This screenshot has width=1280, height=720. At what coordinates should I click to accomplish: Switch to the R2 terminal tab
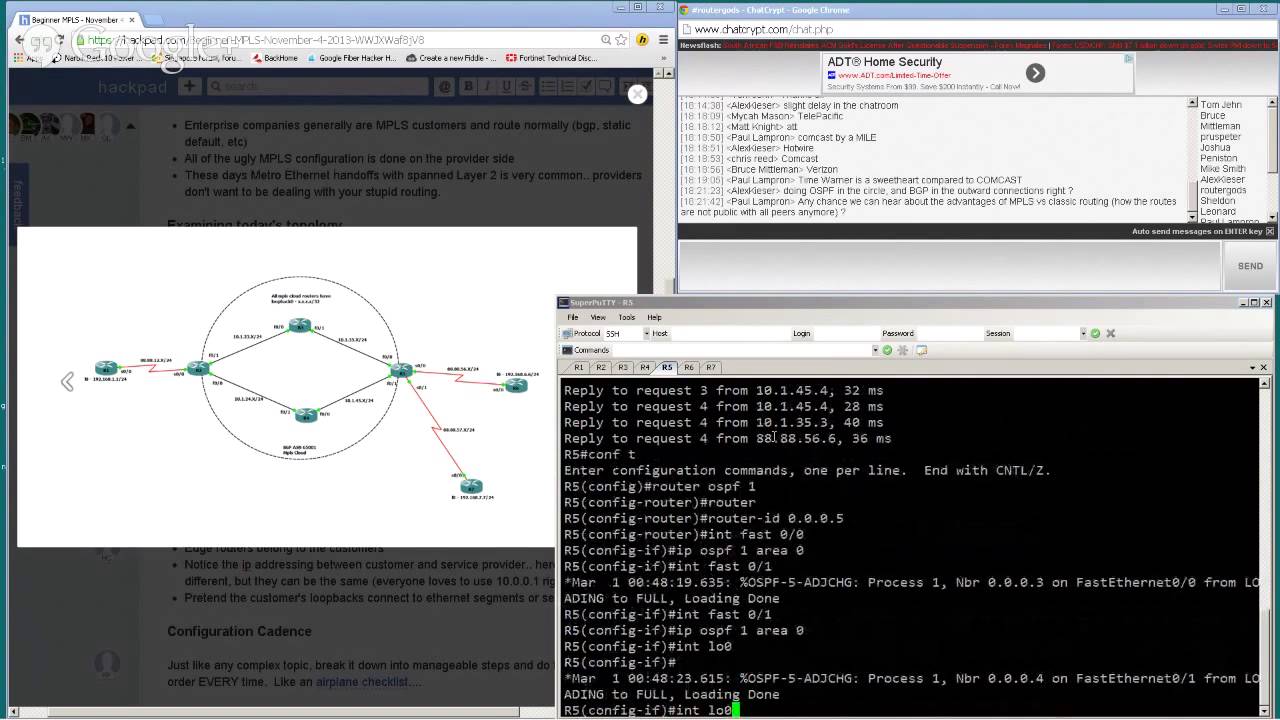click(x=600, y=367)
